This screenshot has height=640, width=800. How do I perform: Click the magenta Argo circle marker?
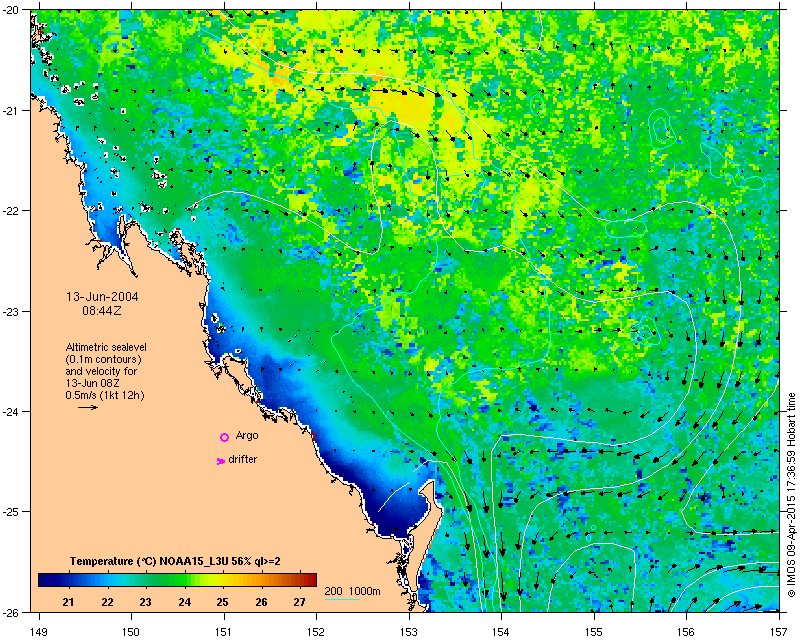pyautogui.click(x=224, y=437)
